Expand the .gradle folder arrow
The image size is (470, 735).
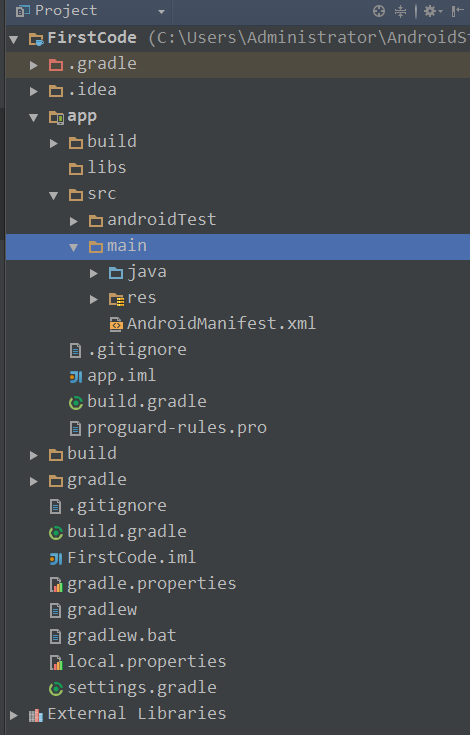(34, 65)
